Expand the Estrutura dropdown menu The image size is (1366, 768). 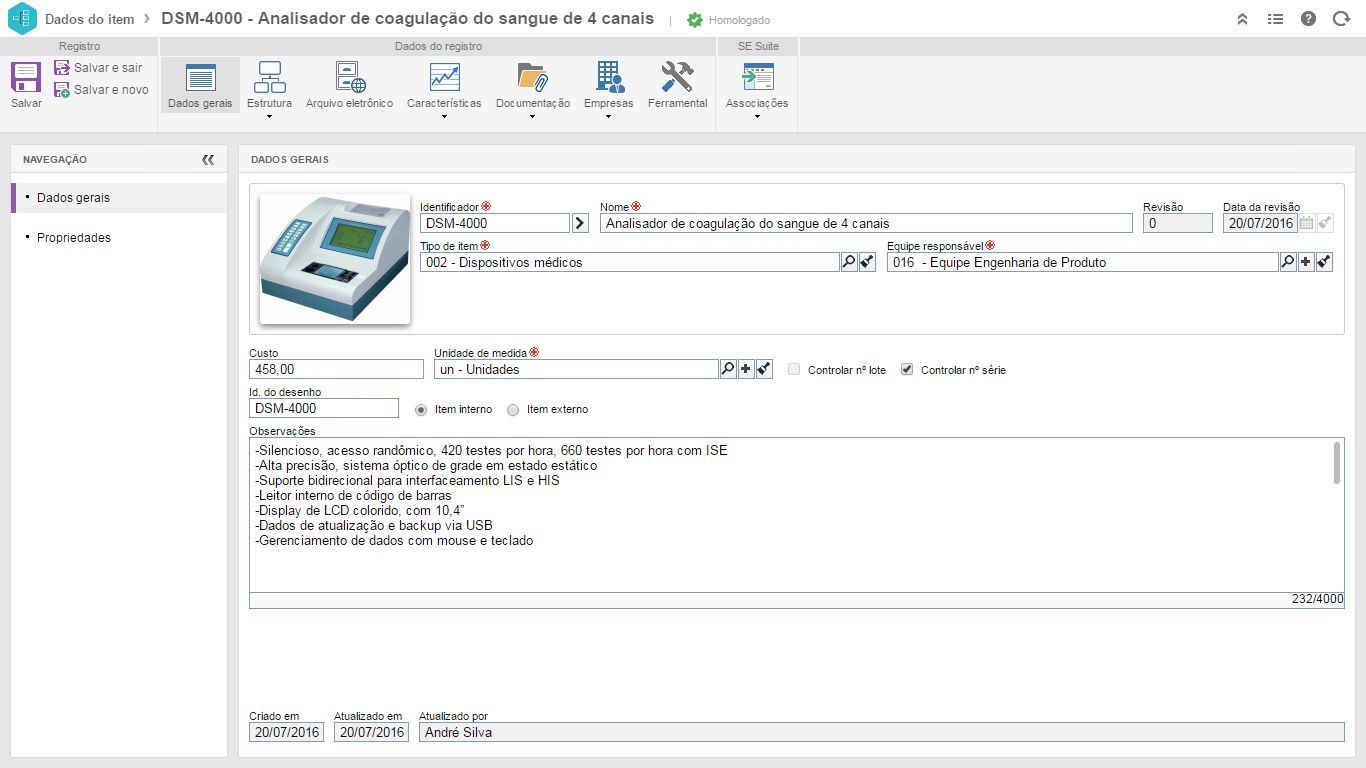coord(269,117)
